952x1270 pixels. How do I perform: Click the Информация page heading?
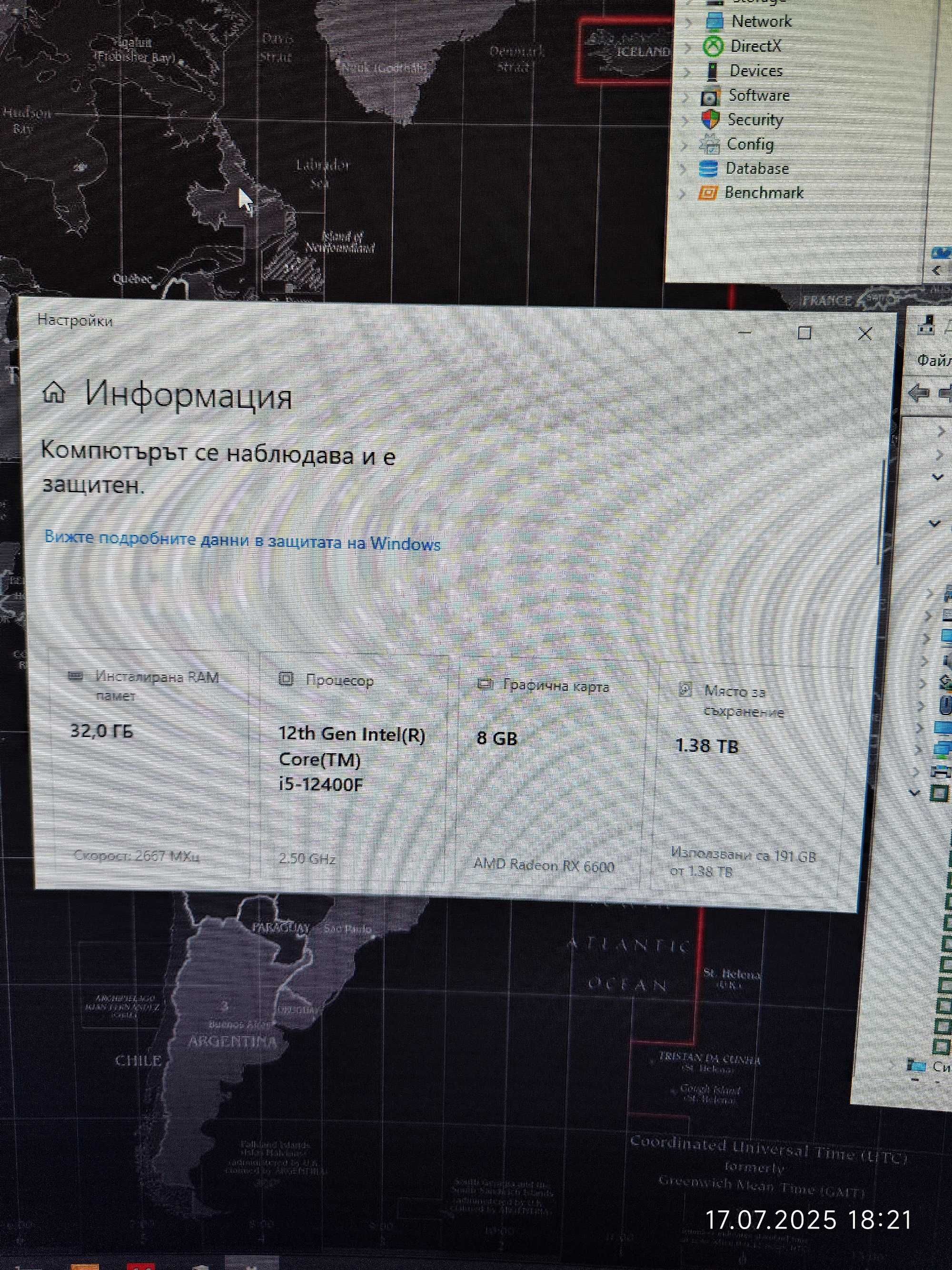(188, 396)
